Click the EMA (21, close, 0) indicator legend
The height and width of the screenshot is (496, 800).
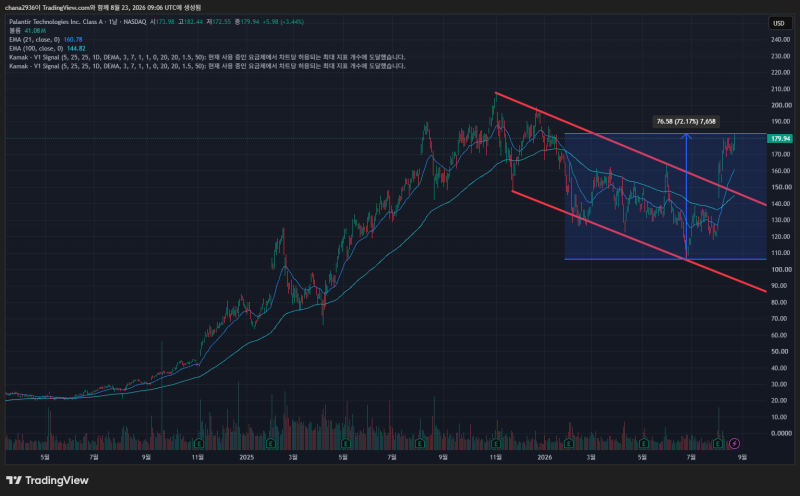(34, 39)
